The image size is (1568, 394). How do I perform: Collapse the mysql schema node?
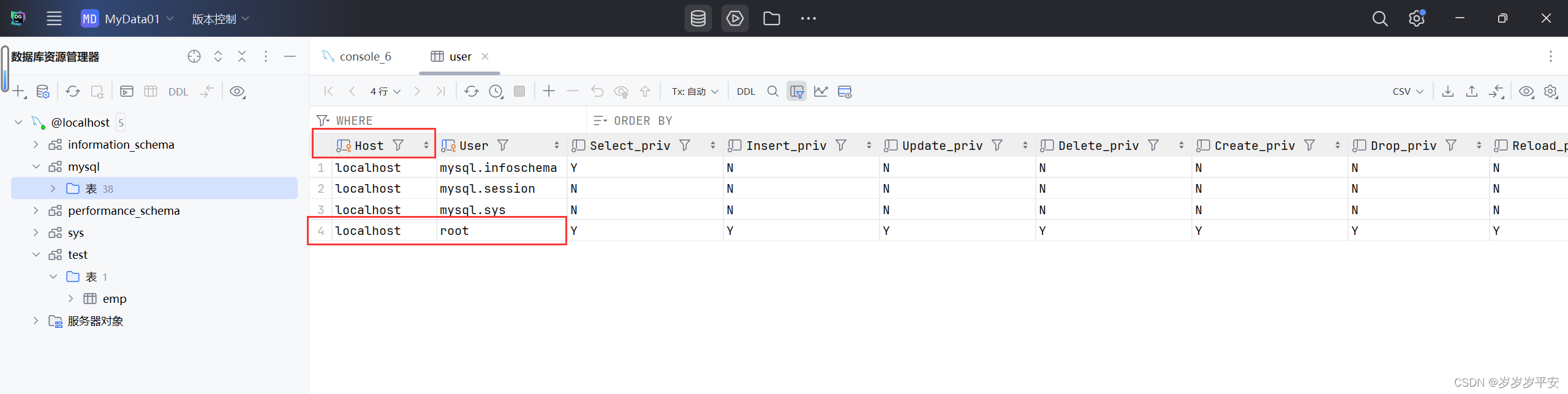pos(36,166)
